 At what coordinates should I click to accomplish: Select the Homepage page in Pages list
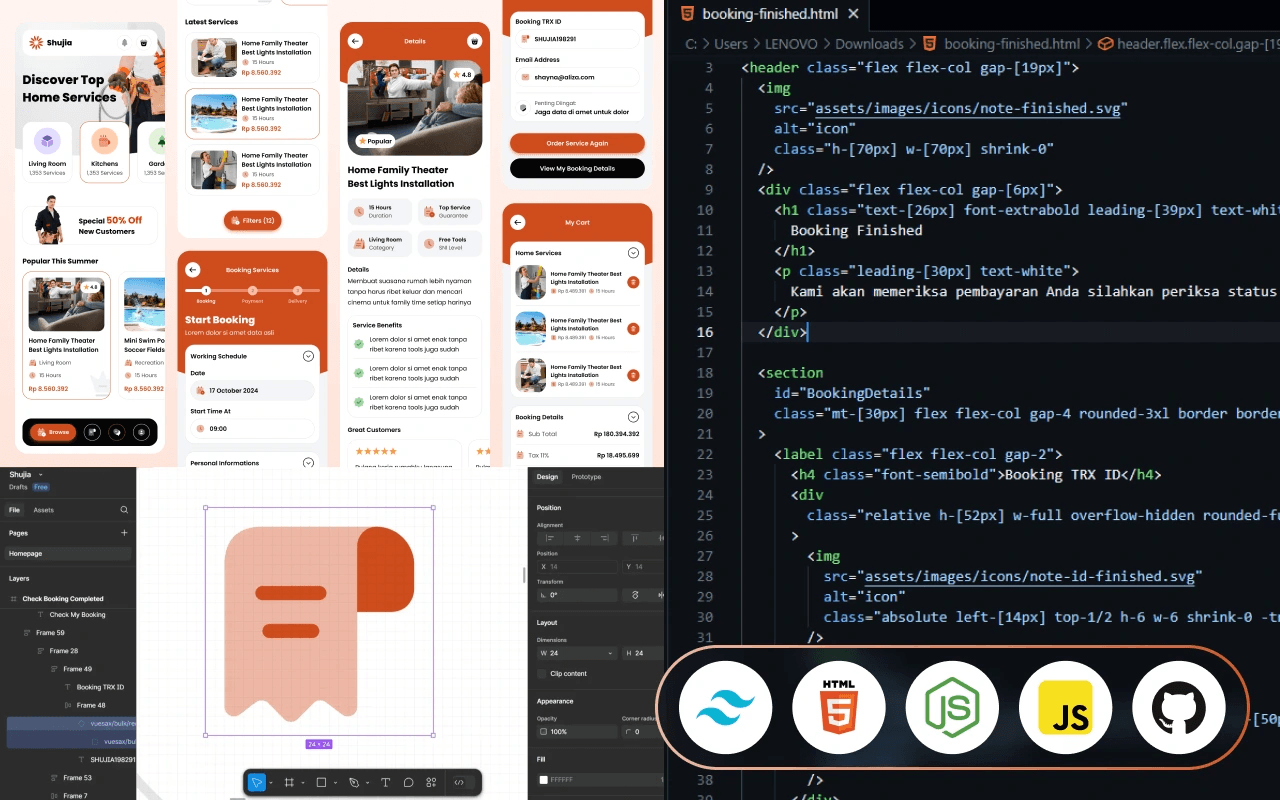(x=68, y=553)
